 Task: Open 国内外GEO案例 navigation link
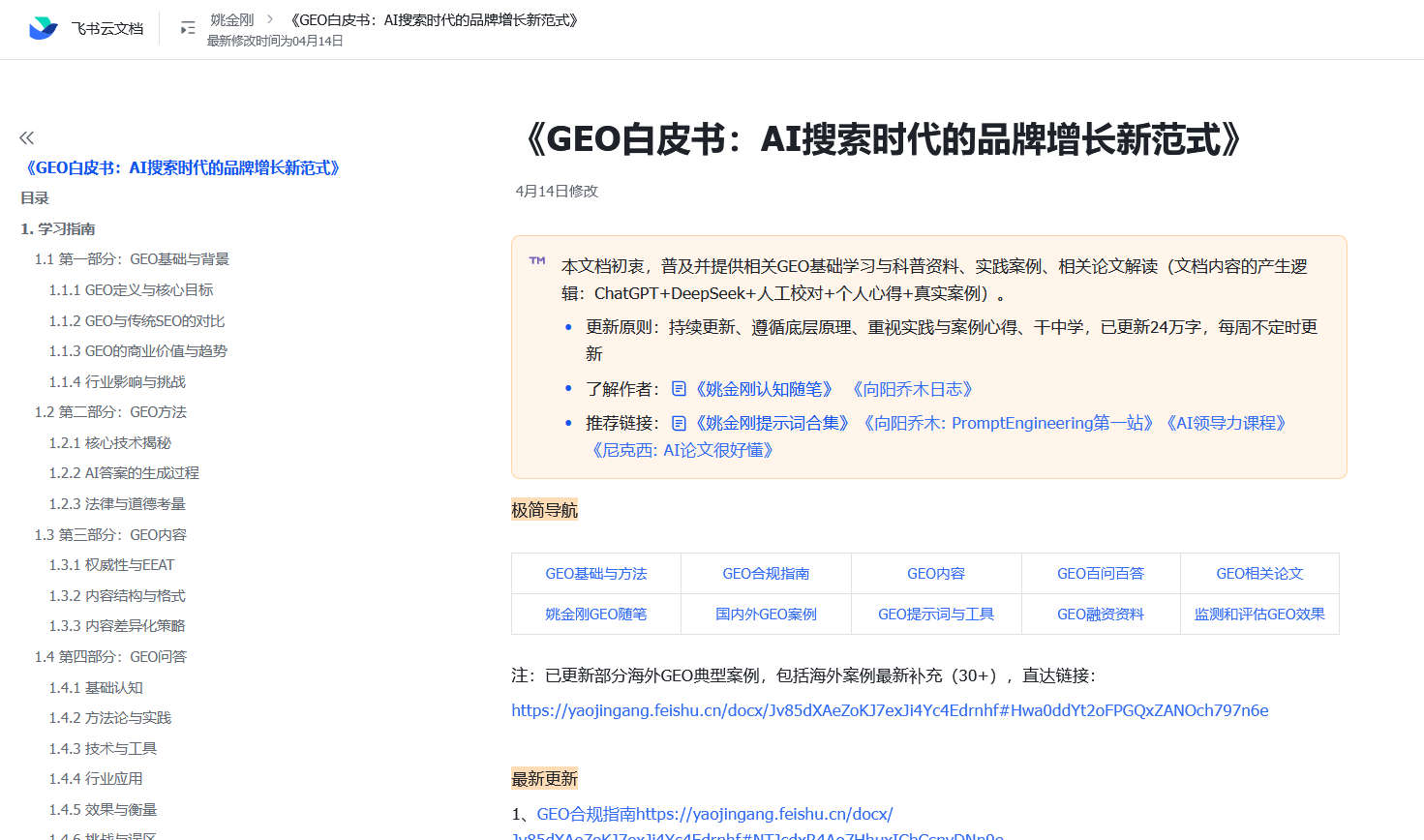coord(766,615)
